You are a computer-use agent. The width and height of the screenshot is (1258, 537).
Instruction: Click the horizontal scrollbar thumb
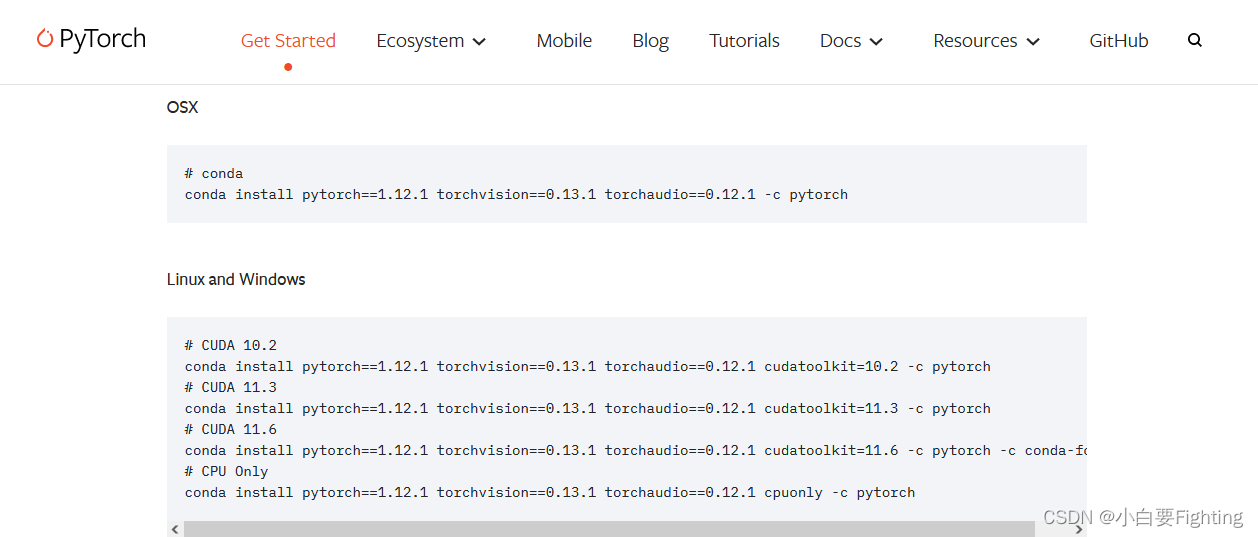[609, 529]
